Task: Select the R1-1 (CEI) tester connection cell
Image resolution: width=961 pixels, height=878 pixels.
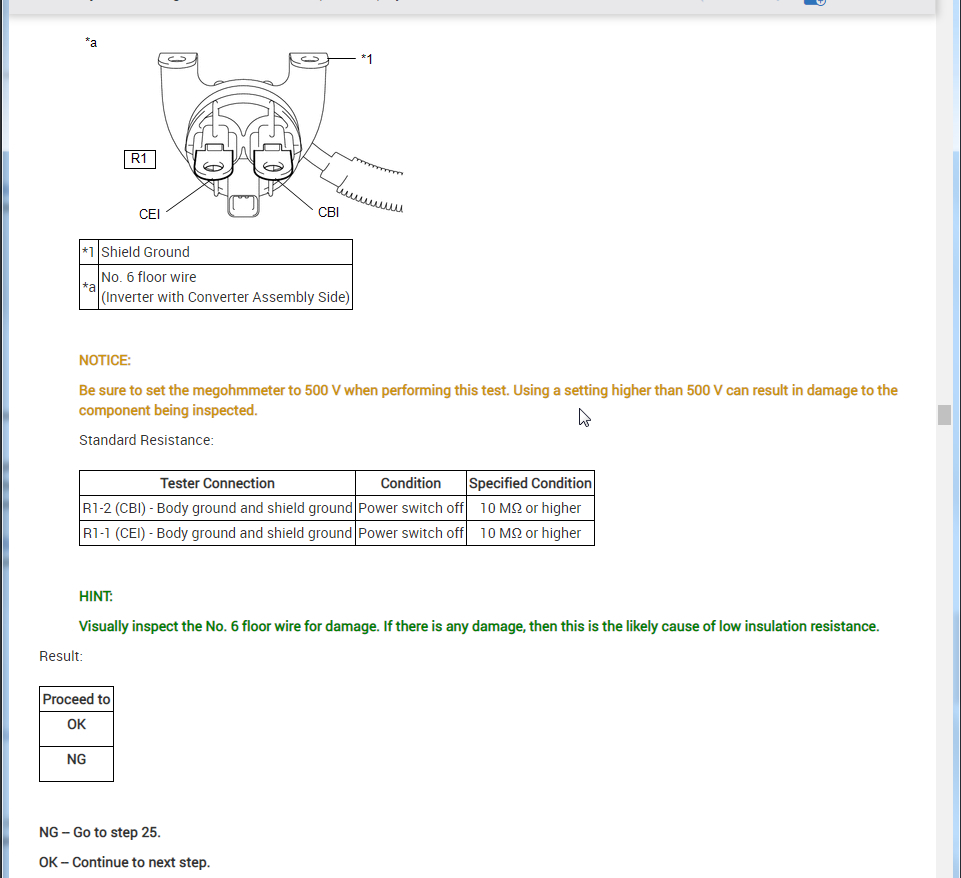Action: 218,533
